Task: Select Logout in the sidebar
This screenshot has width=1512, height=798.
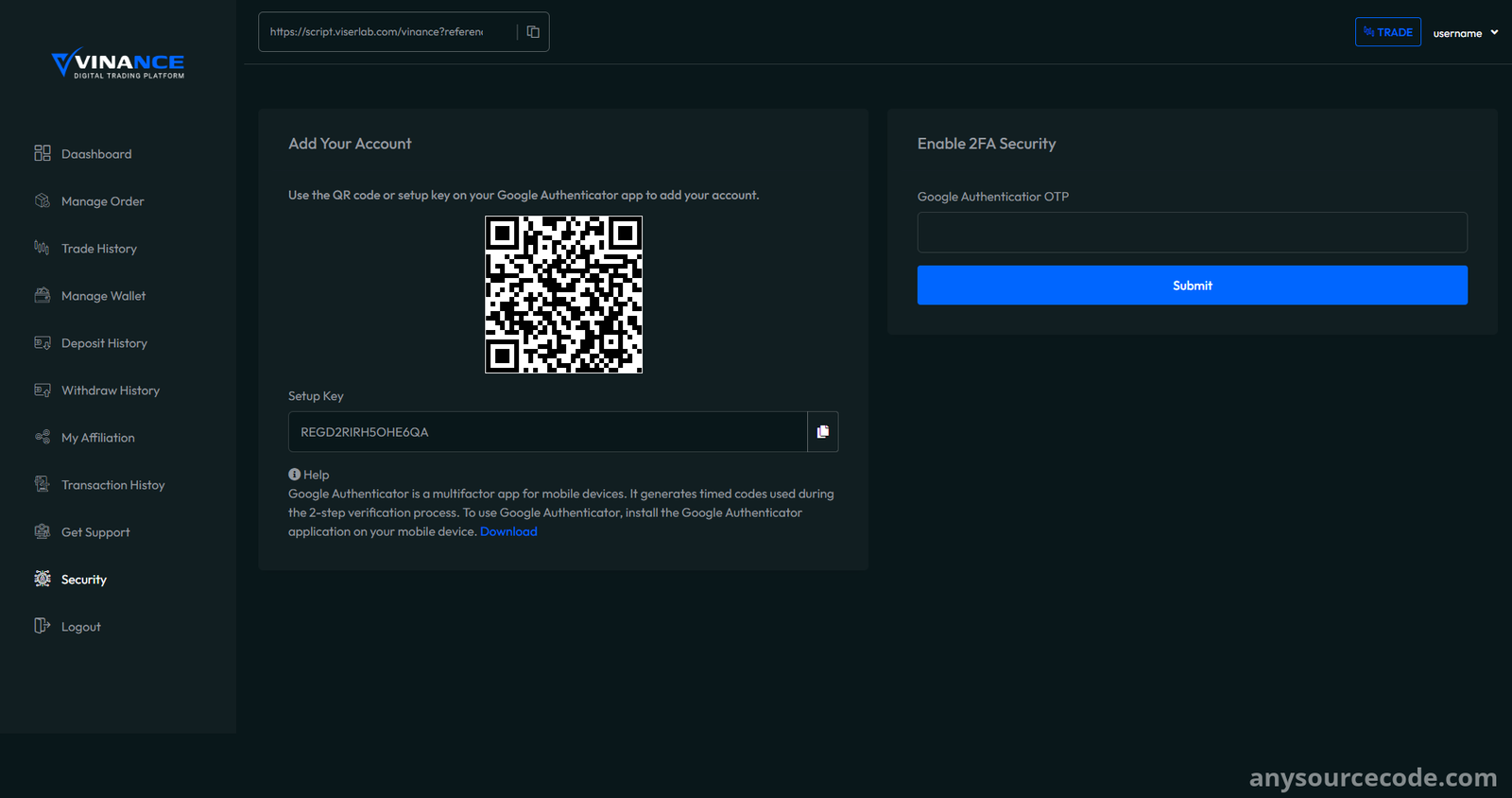Action: [x=81, y=627]
